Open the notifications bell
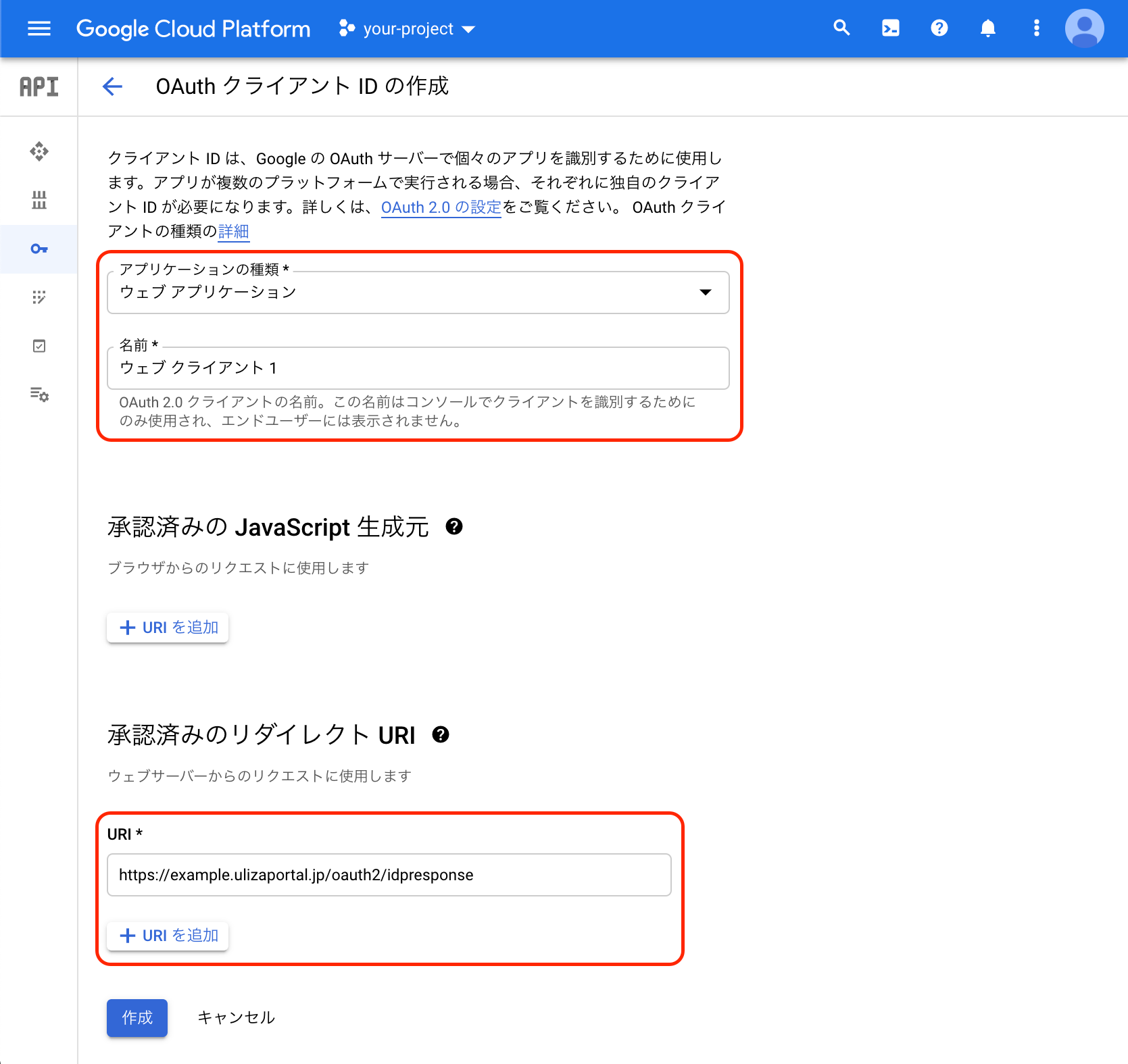The width and height of the screenshot is (1128, 1064). coord(988,28)
